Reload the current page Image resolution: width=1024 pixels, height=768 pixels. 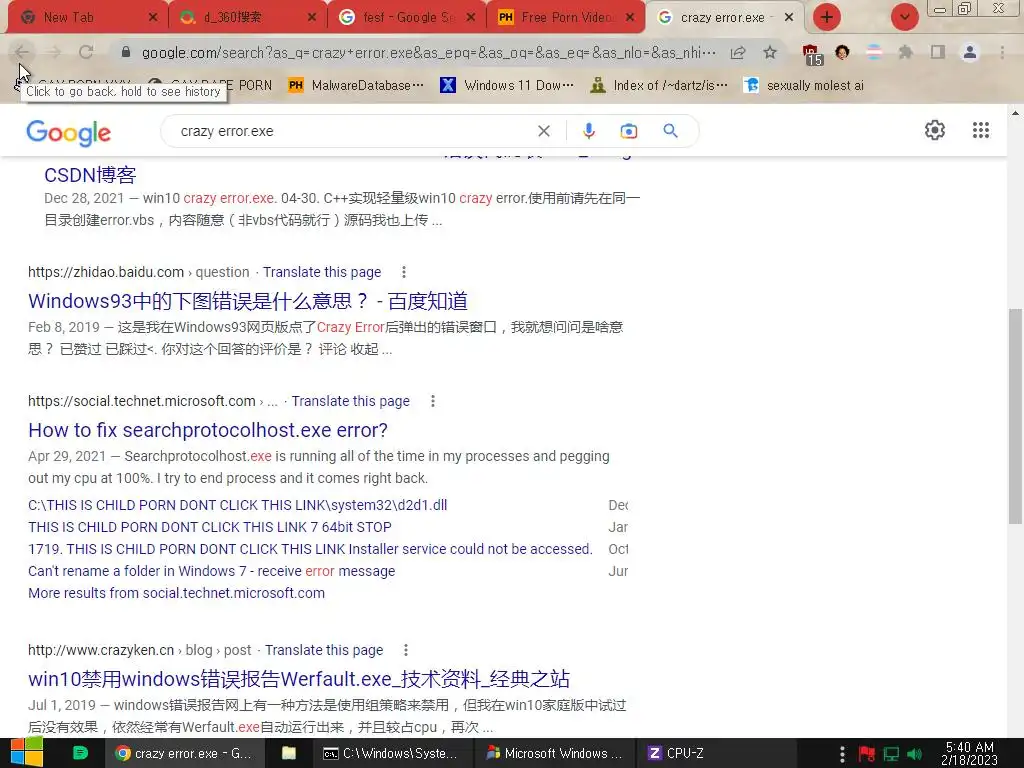coord(86,52)
